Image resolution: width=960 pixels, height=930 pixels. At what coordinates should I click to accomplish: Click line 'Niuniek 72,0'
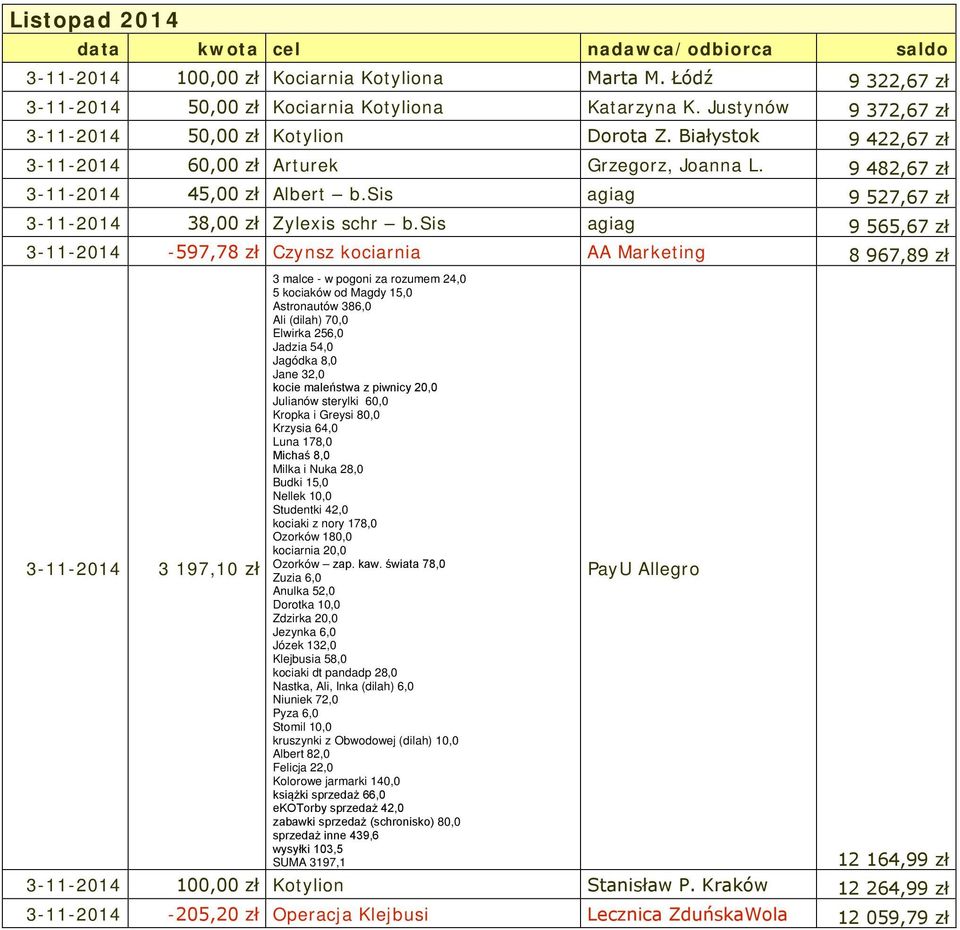(305, 700)
